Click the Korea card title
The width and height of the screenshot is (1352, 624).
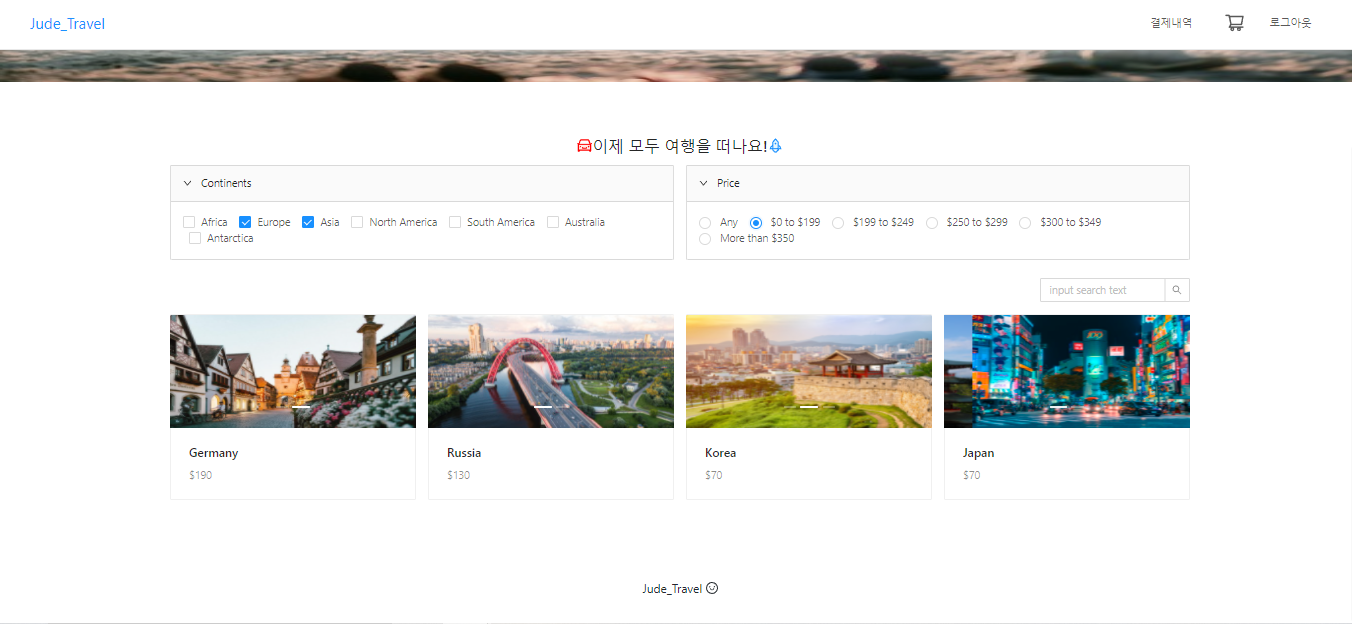point(720,453)
